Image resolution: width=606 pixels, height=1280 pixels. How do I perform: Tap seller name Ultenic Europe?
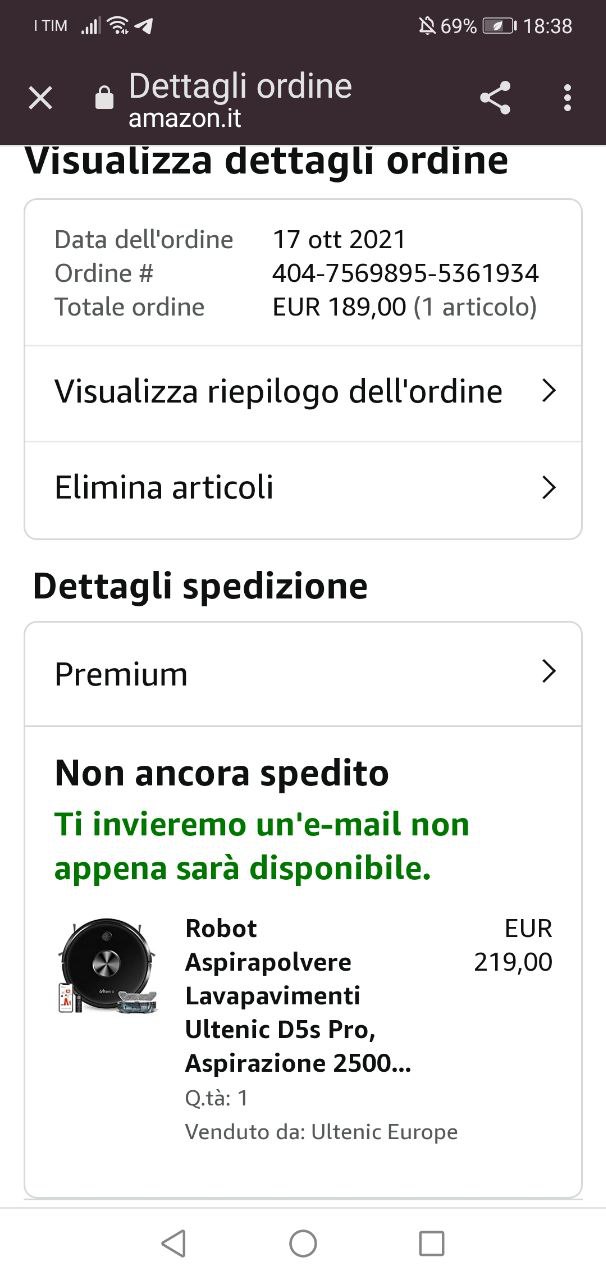[x=384, y=1132]
